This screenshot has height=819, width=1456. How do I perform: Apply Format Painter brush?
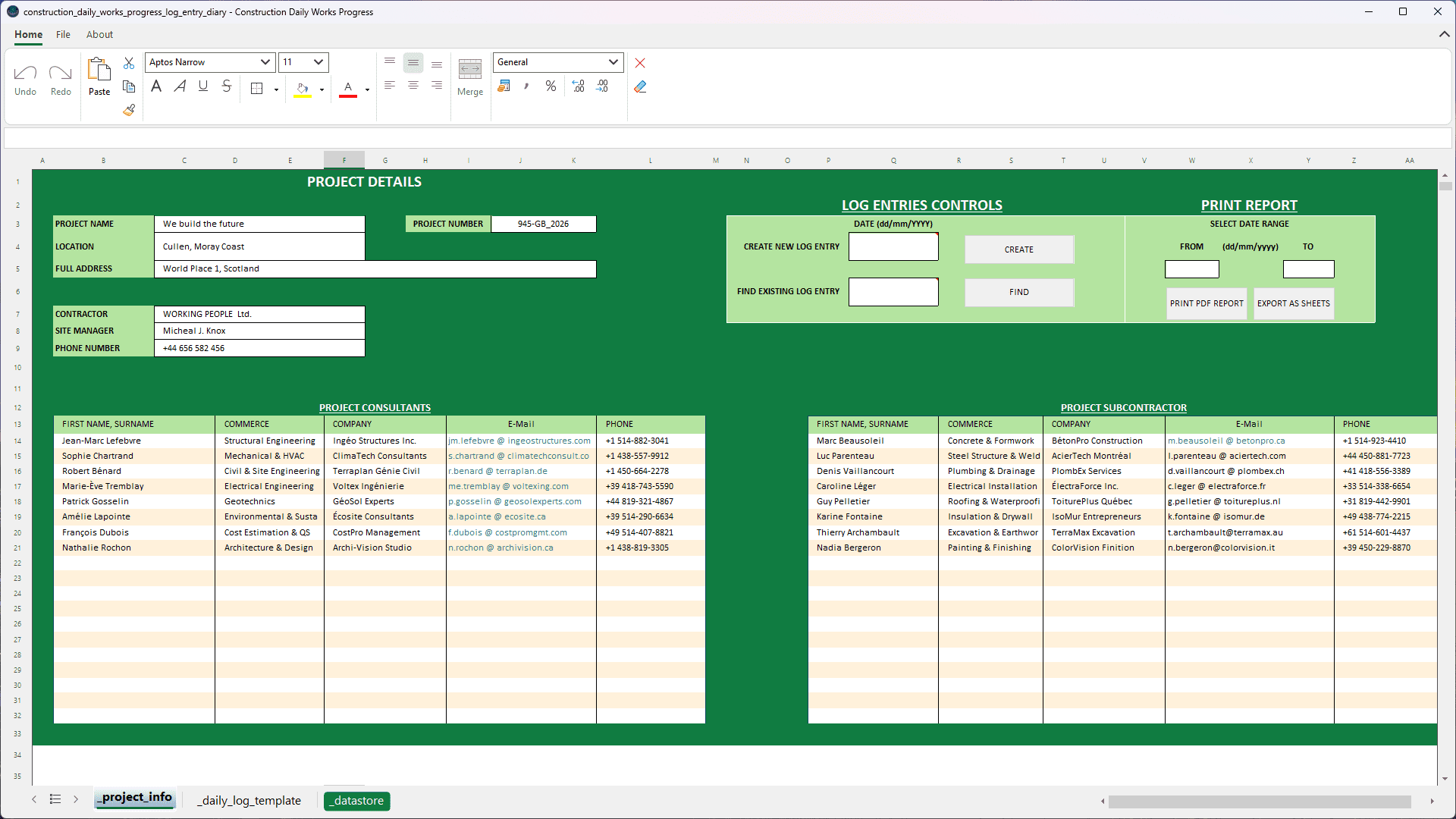click(x=129, y=110)
